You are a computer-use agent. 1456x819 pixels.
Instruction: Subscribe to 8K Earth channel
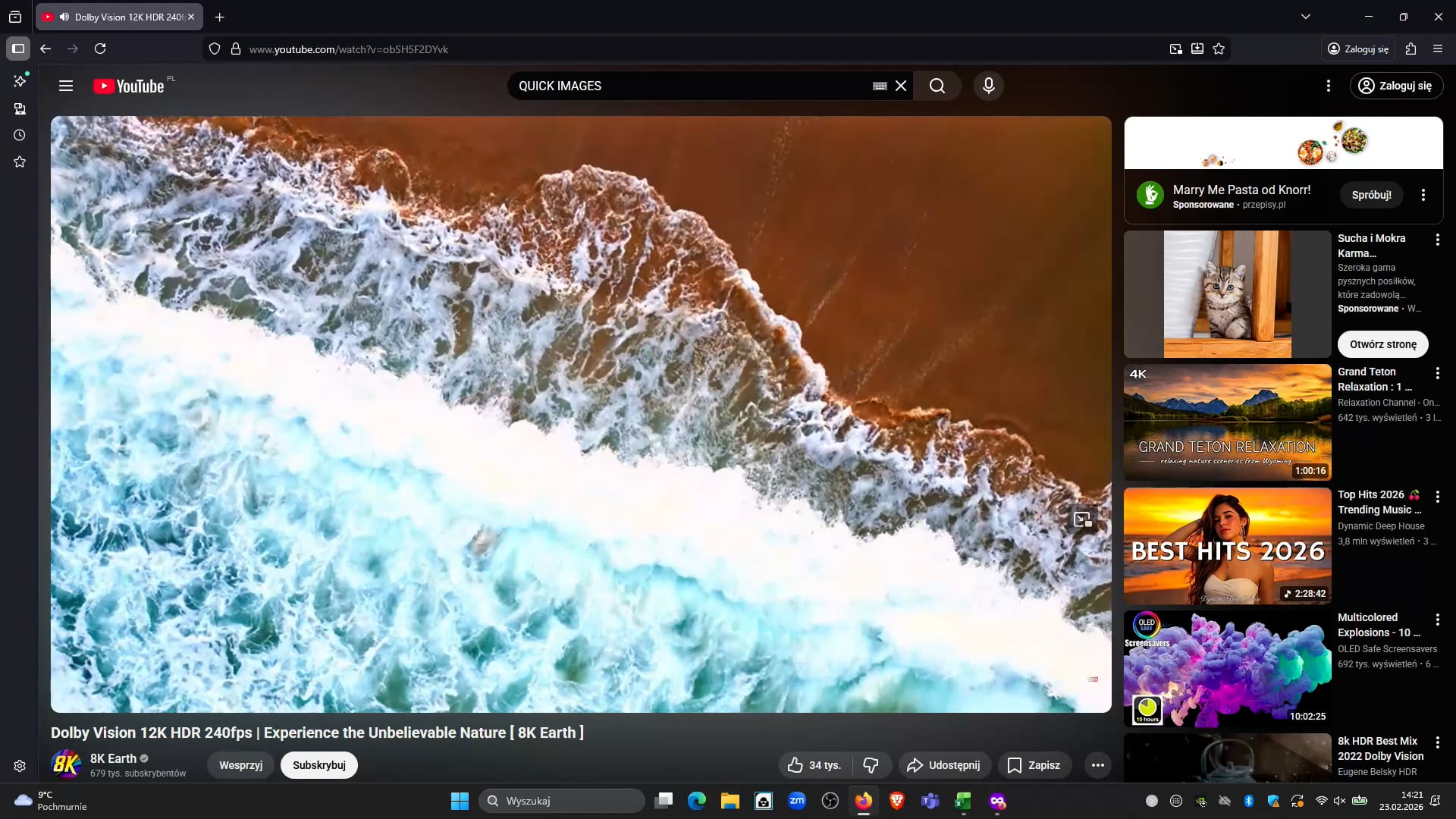pos(319,765)
